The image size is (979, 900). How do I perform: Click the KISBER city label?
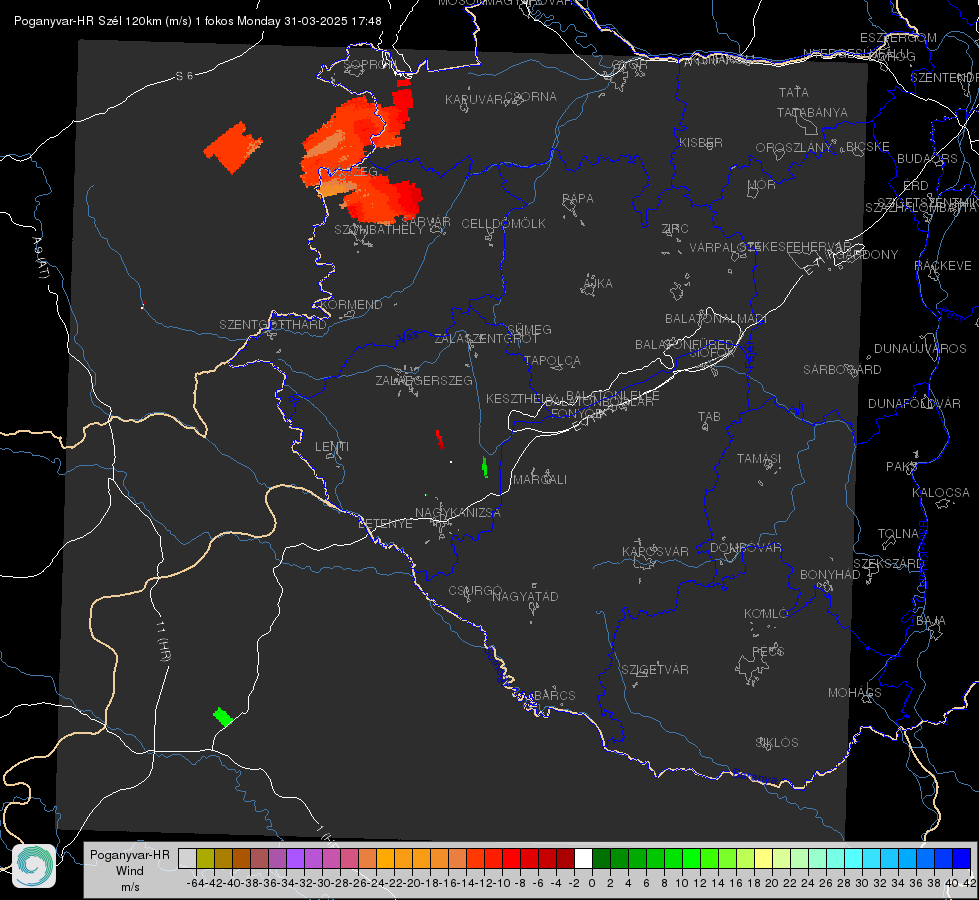701,143
